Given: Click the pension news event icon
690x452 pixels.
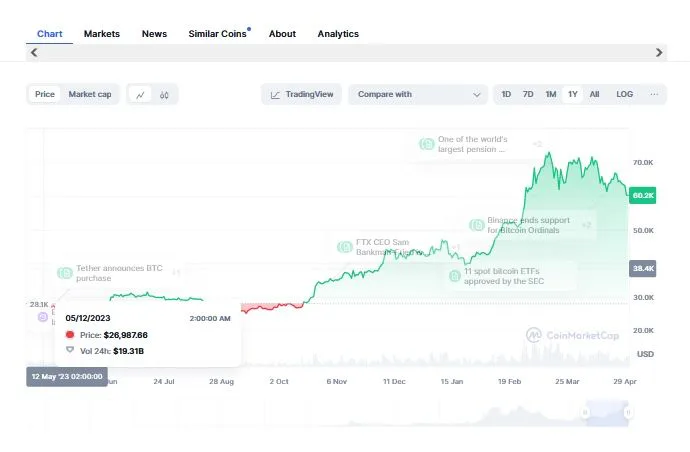Looking at the screenshot, I should pos(426,144).
